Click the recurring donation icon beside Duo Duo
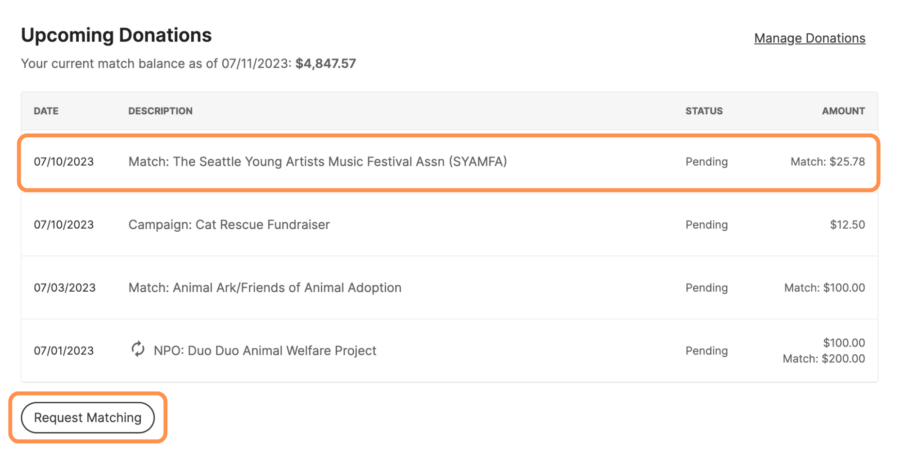Screen dimensions: 900x450 point(138,349)
